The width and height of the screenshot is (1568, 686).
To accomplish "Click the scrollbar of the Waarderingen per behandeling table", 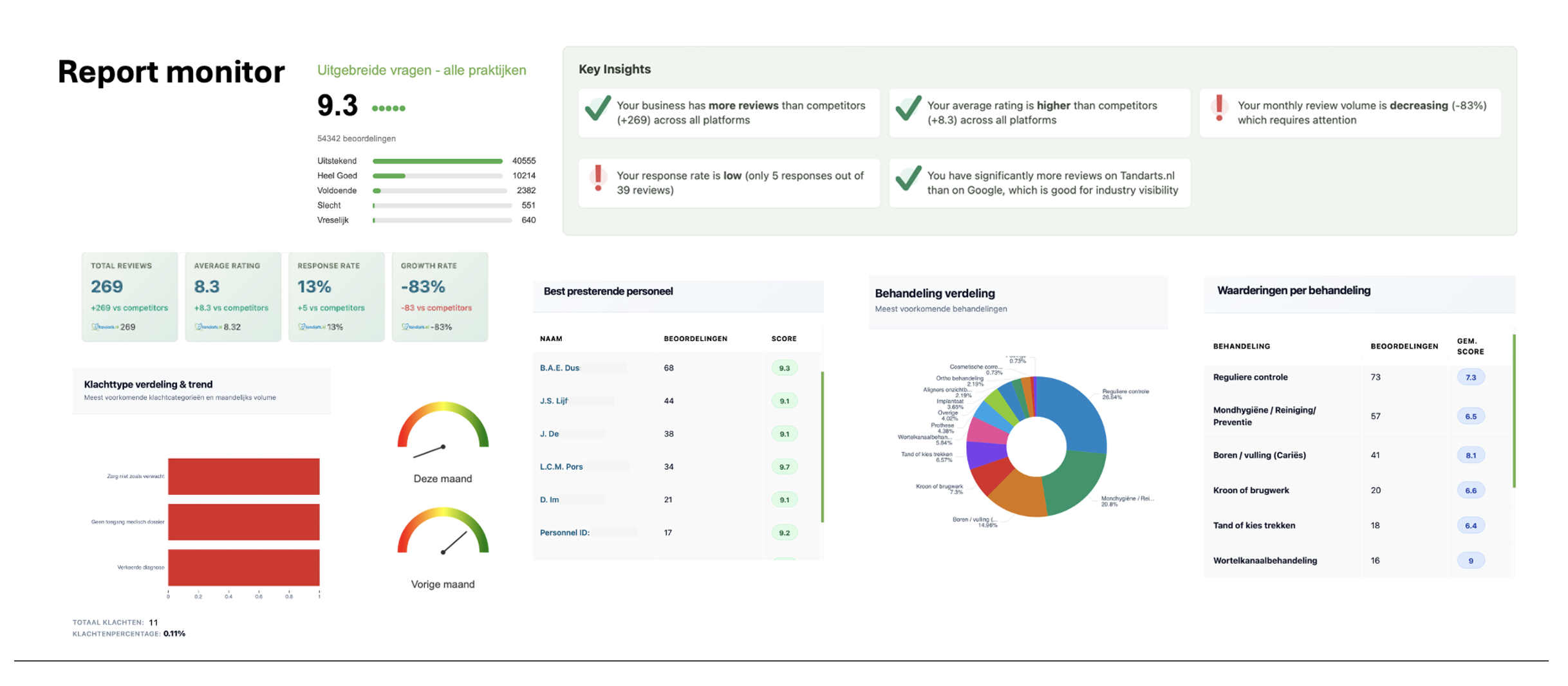I will click(x=1513, y=412).
